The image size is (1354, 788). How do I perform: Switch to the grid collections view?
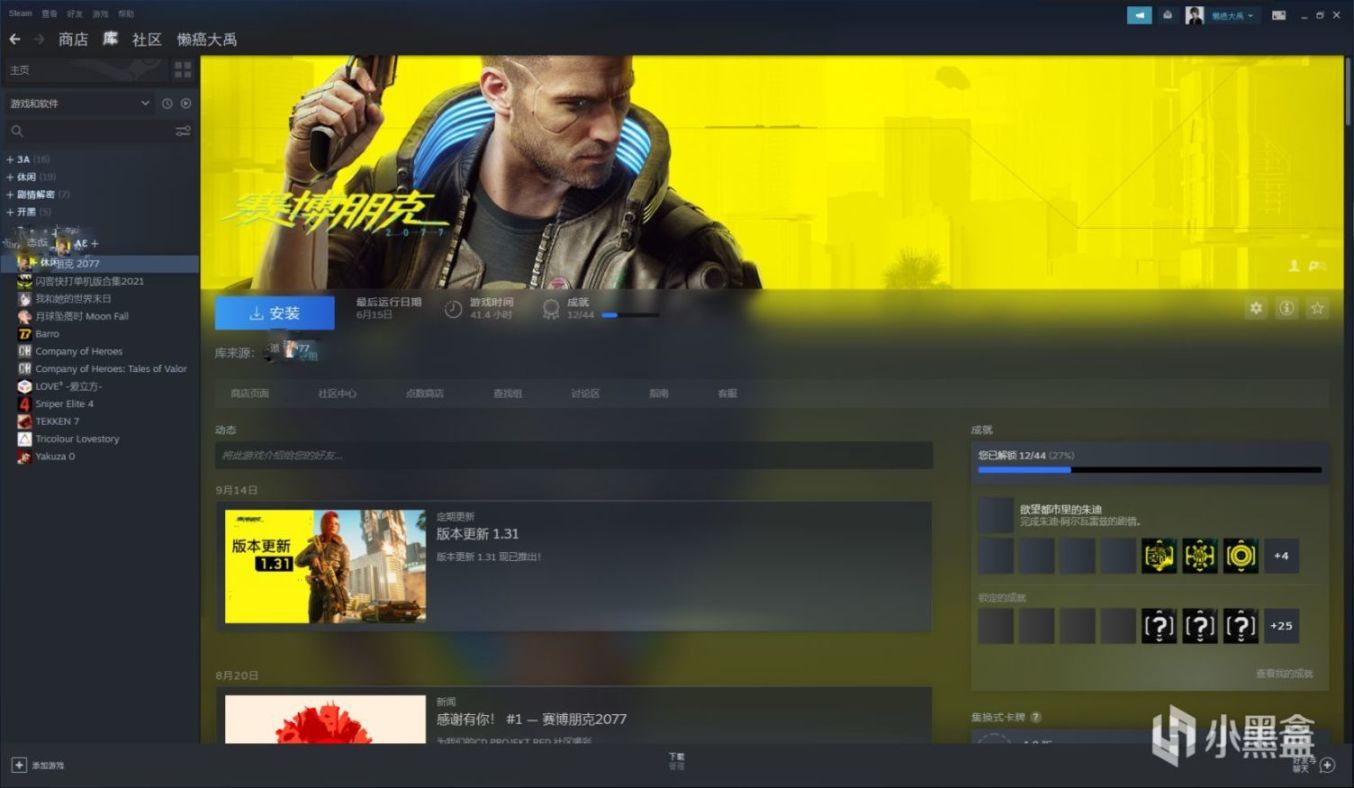(183, 69)
